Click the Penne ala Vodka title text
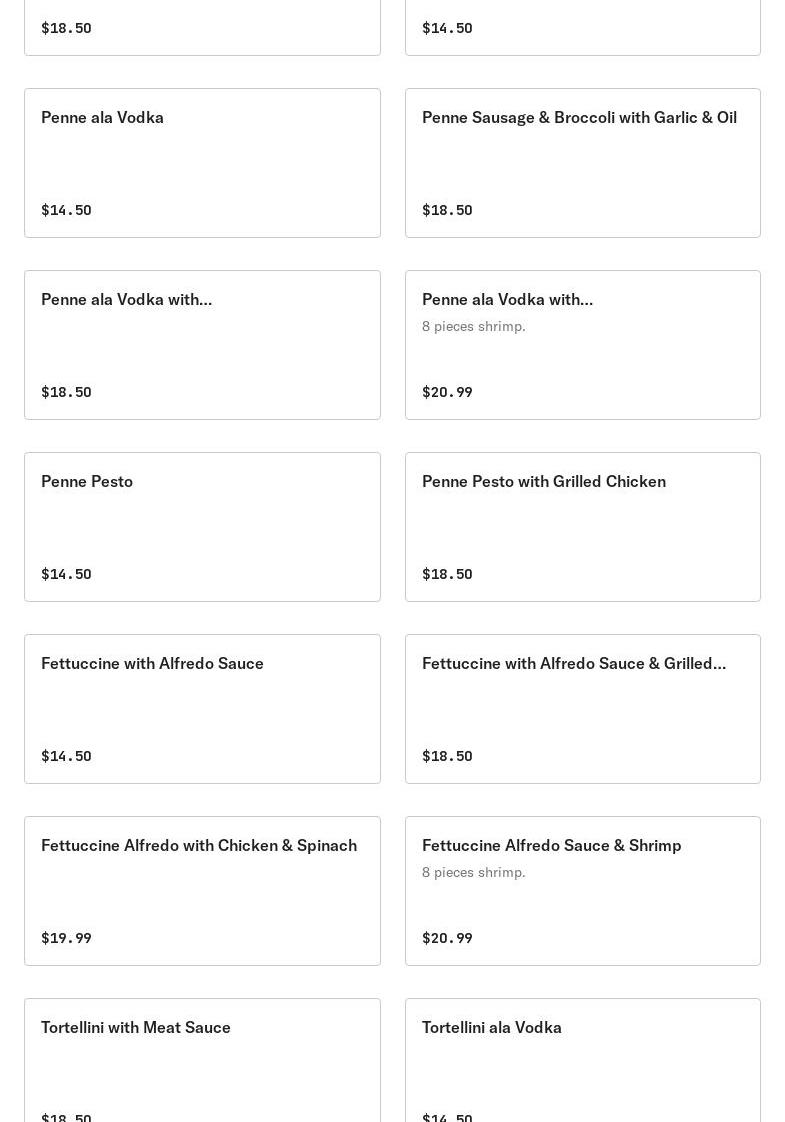Viewport: 785px width, 1122px height. [x=102, y=117]
